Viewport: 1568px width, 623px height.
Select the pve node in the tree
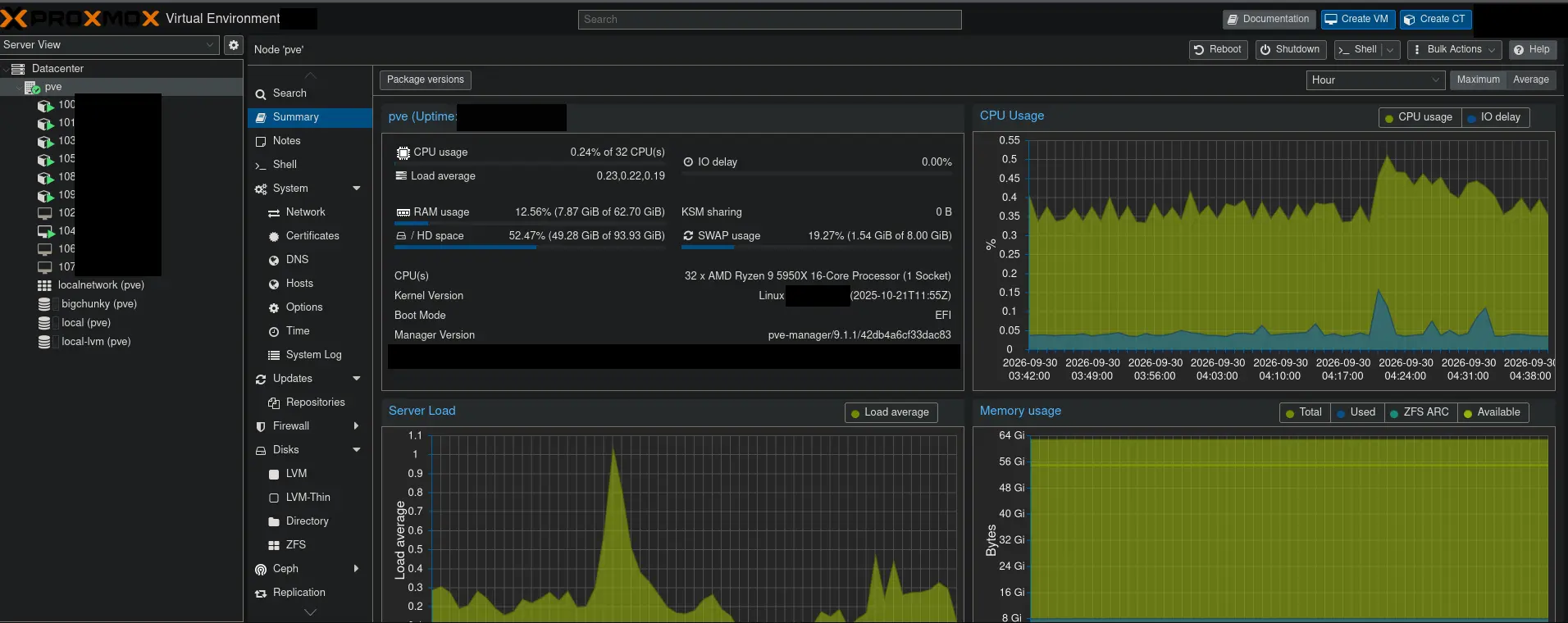pyautogui.click(x=52, y=87)
